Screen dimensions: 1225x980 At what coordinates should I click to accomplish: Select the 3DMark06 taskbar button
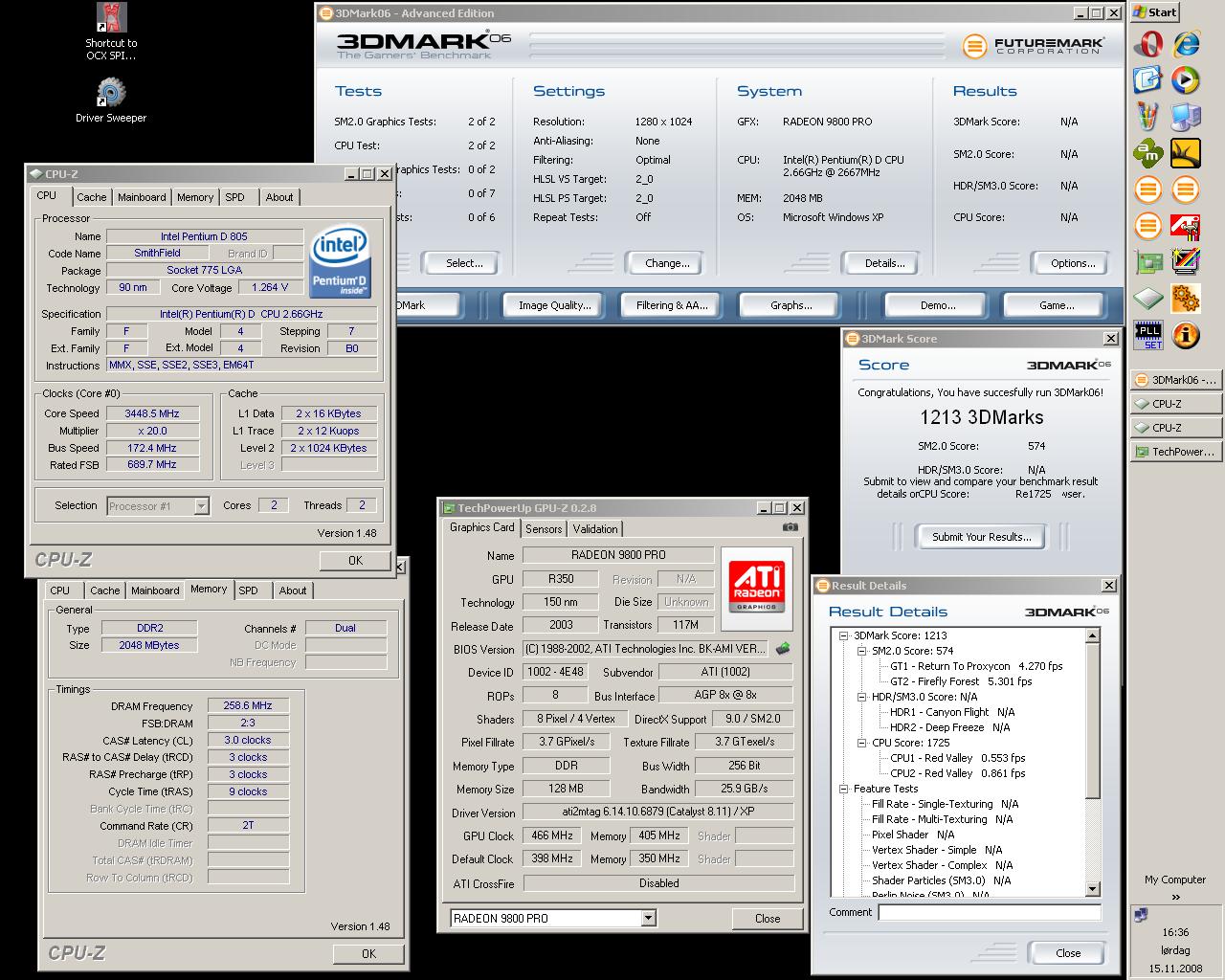[1175, 380]
